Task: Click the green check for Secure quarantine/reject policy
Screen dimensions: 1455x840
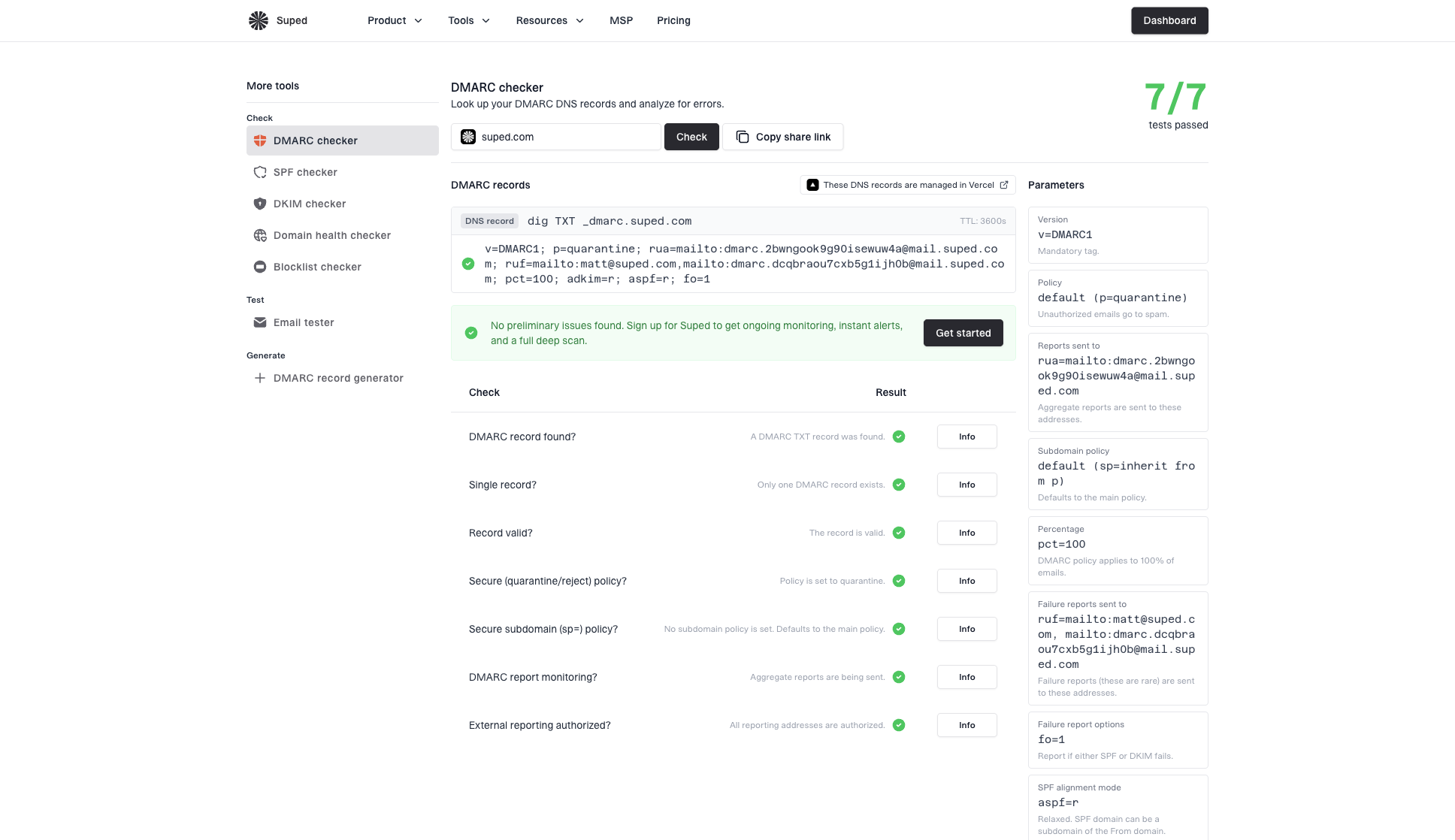Action: click(x=899, y=581)
